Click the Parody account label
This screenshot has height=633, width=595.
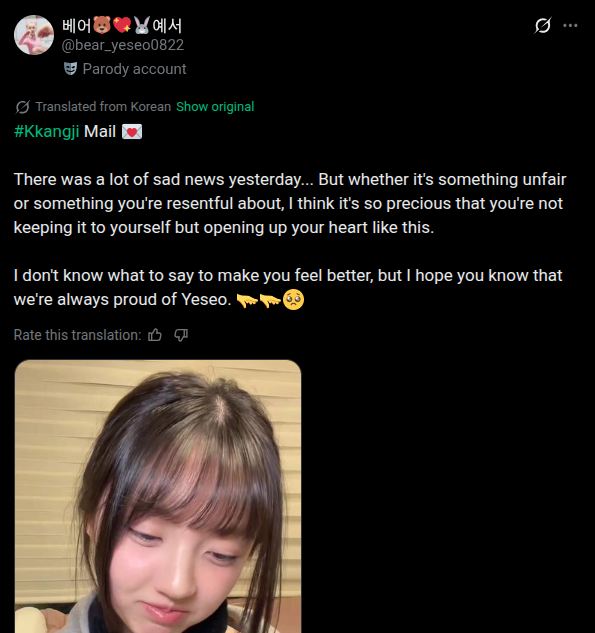[x=134, y=69]
